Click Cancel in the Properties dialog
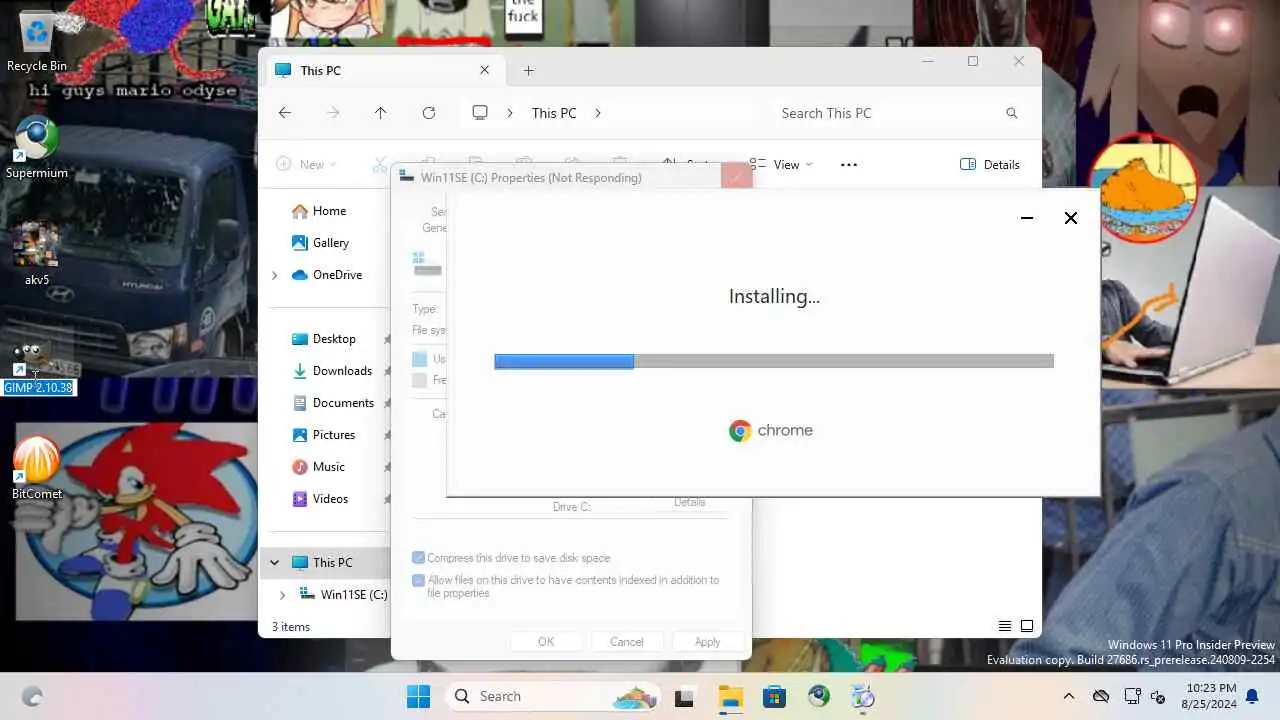 627,642
